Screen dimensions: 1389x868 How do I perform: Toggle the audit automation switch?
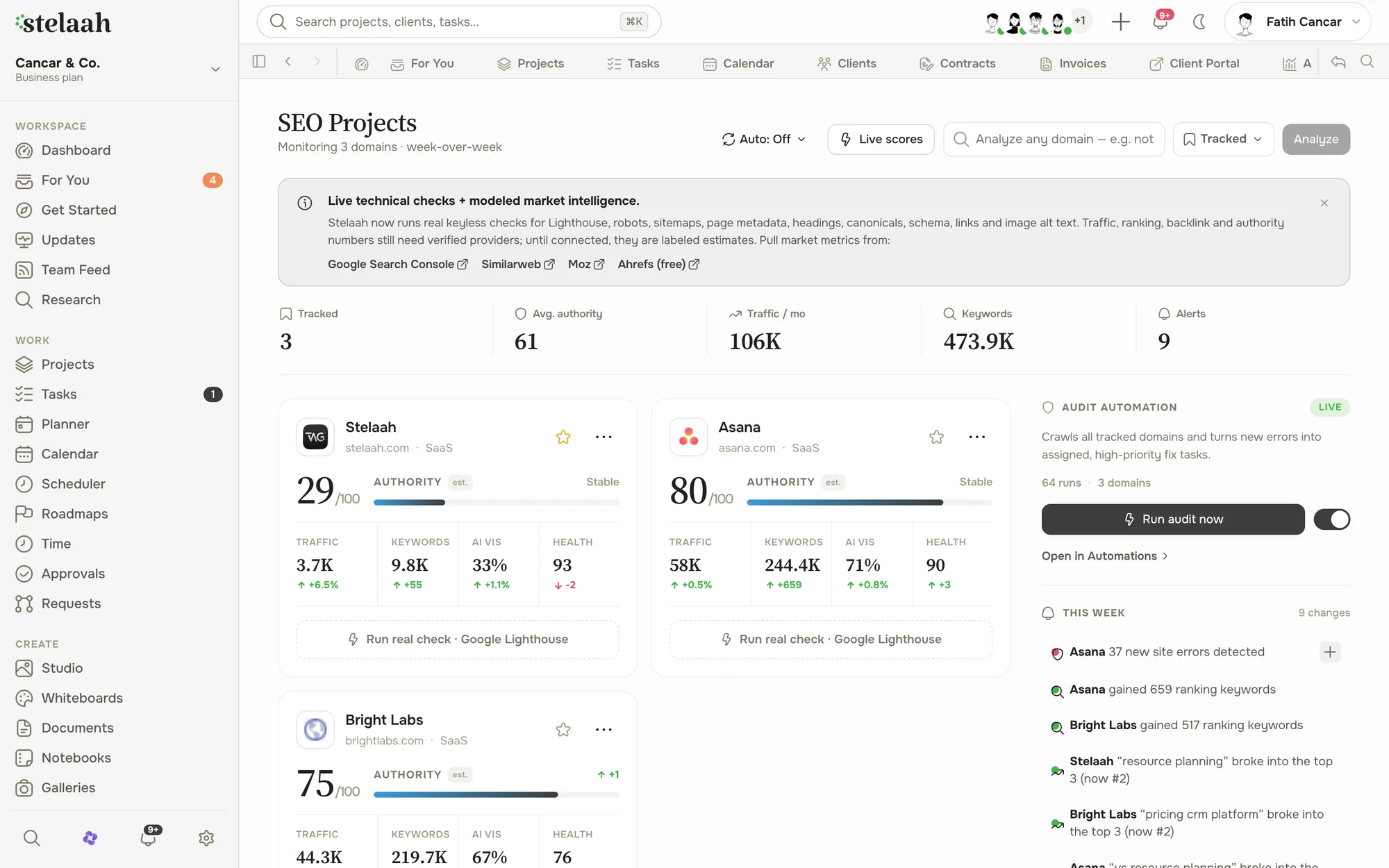coord(1332,519)
